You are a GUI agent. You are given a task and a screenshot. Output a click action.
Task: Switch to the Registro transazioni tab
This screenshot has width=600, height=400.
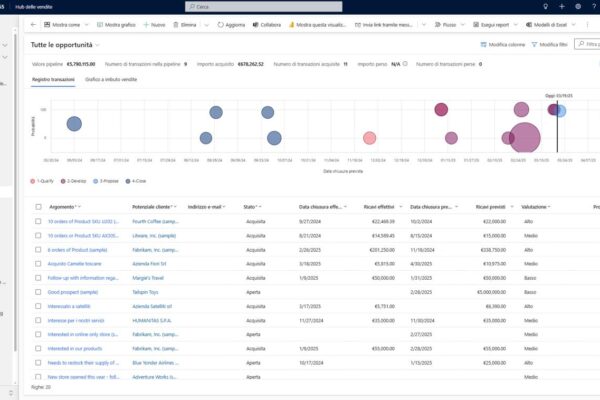(53, 79)
